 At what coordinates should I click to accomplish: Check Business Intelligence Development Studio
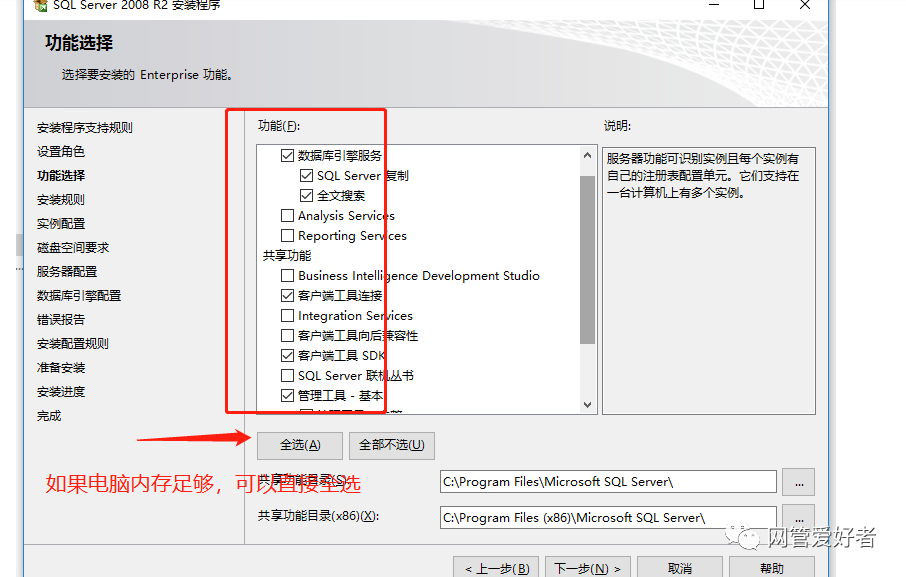[287, 276]
